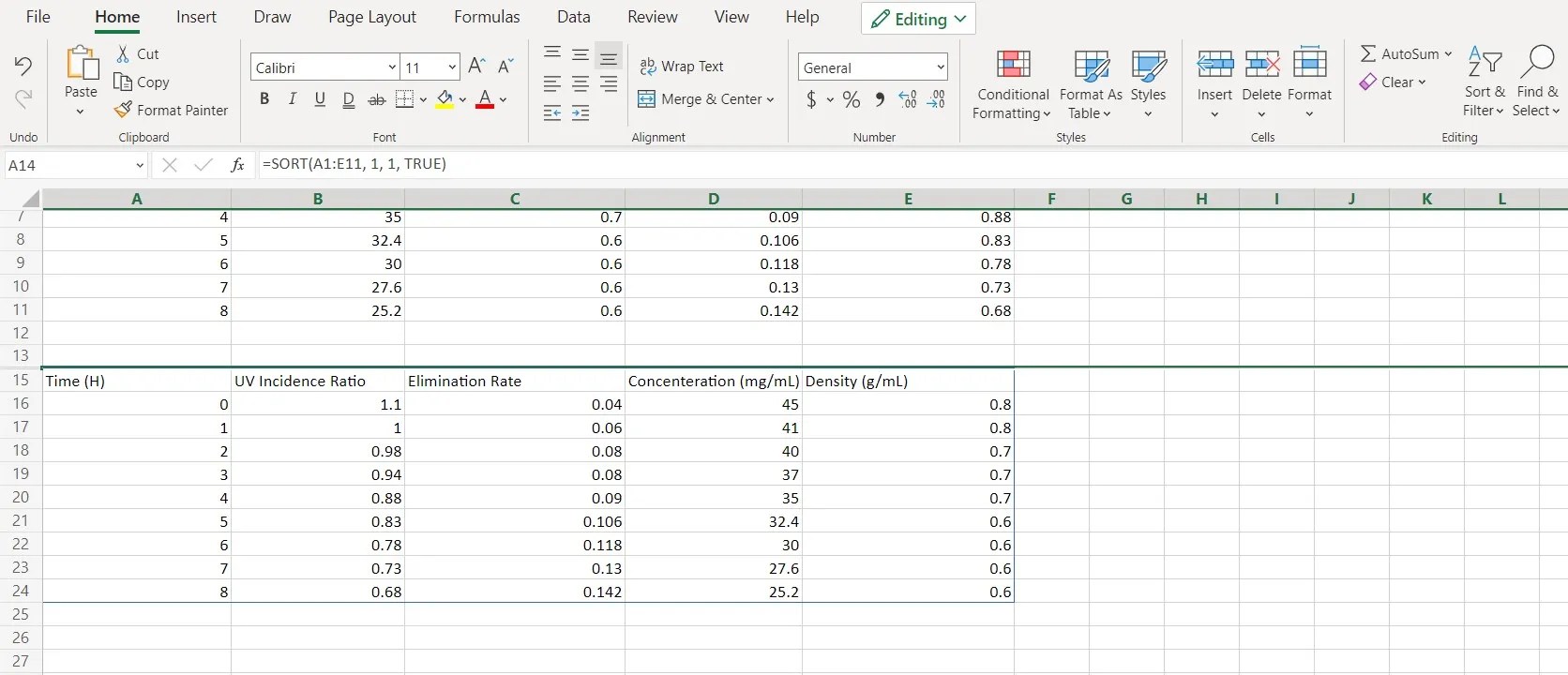The height and width of the screenshot is (675, 1568).
Task: Click the Paste clipboard icon
Action: click(x=82, y=64)
